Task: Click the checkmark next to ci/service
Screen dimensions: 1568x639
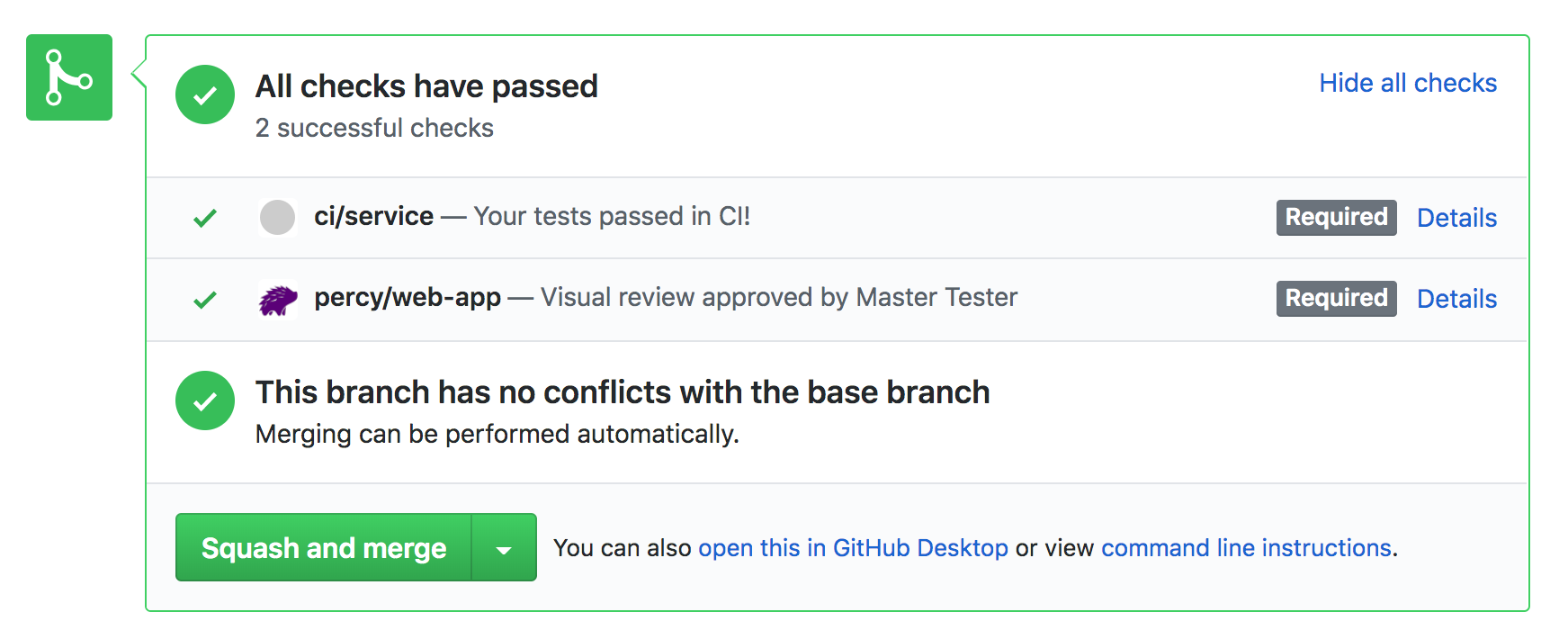Action: 205,217
